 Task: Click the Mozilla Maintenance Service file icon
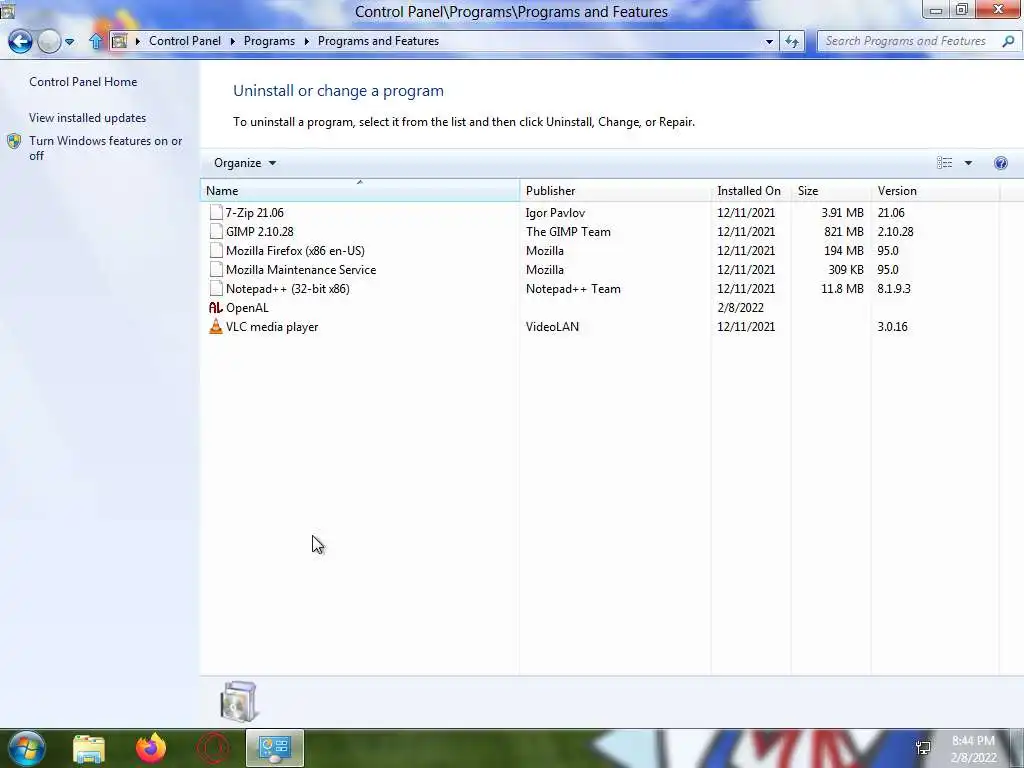(216, 269)
